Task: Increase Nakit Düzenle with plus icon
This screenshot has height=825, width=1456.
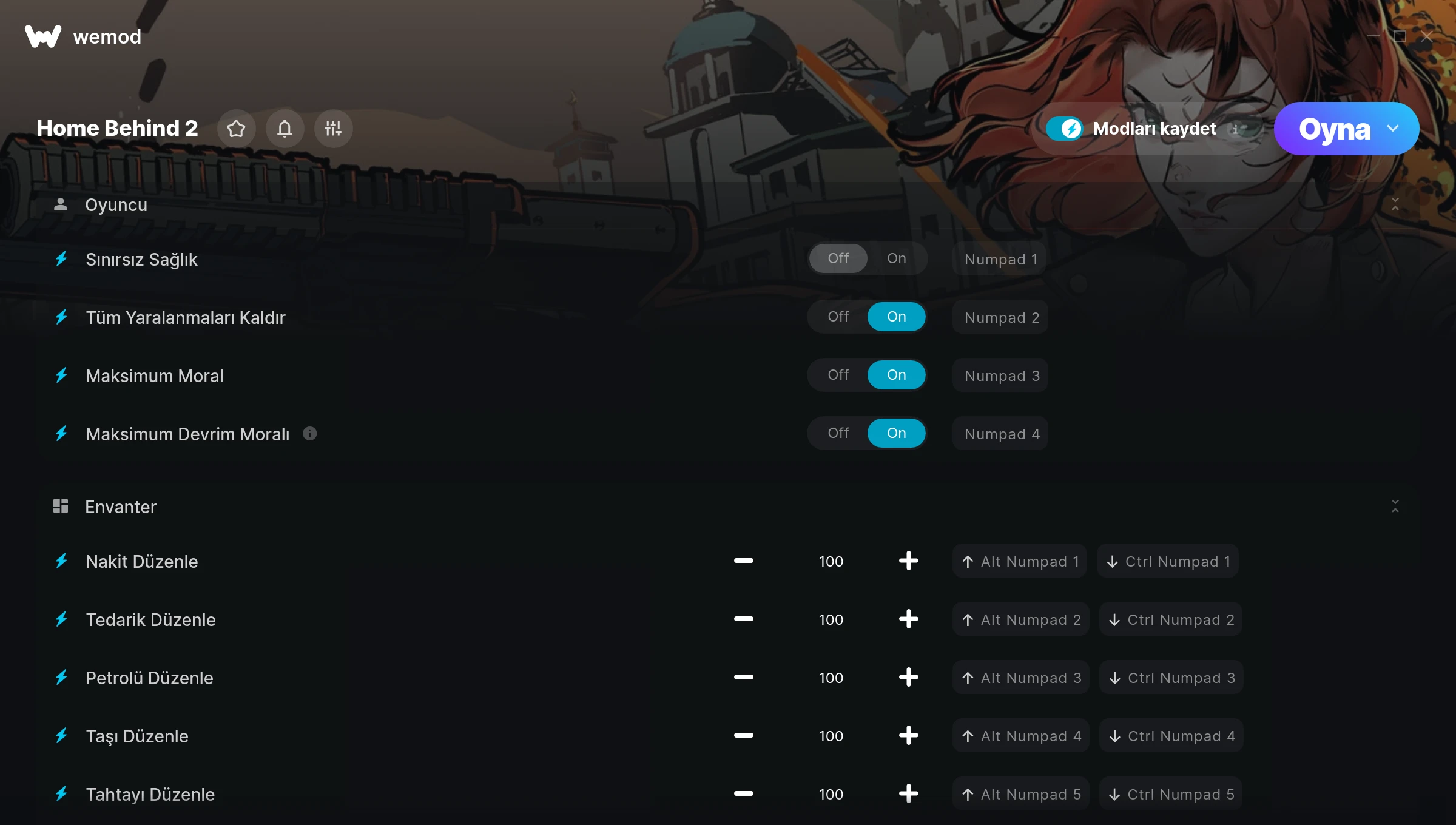Action: coord(908,561)
